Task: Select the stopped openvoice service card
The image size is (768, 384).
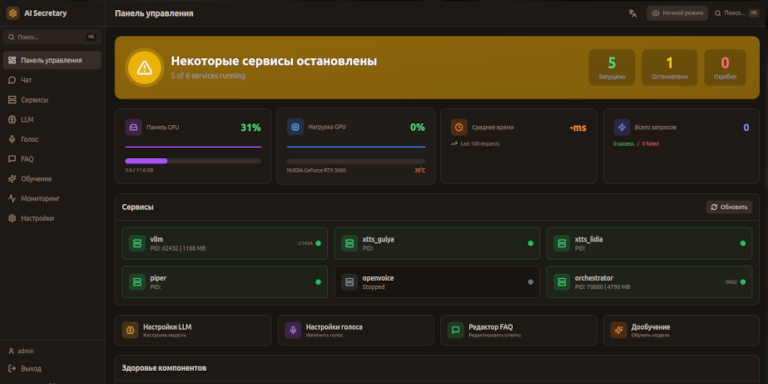Action: point(437,282)
